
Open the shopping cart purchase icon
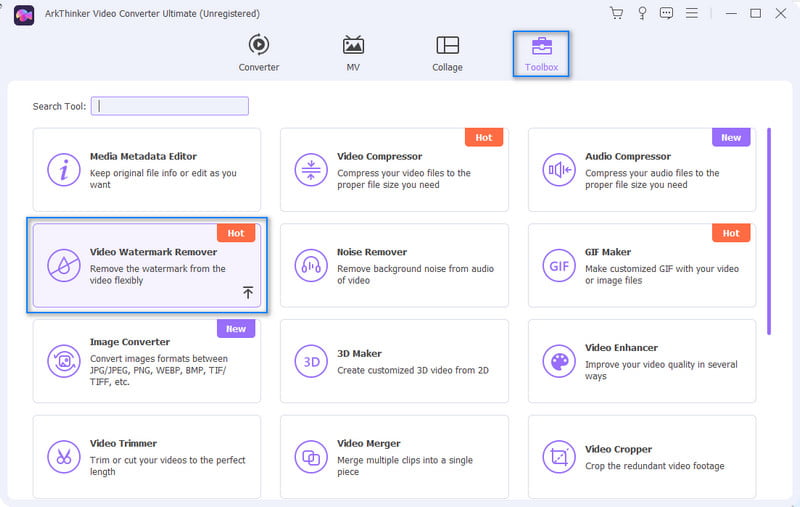(x=616, y=13)
